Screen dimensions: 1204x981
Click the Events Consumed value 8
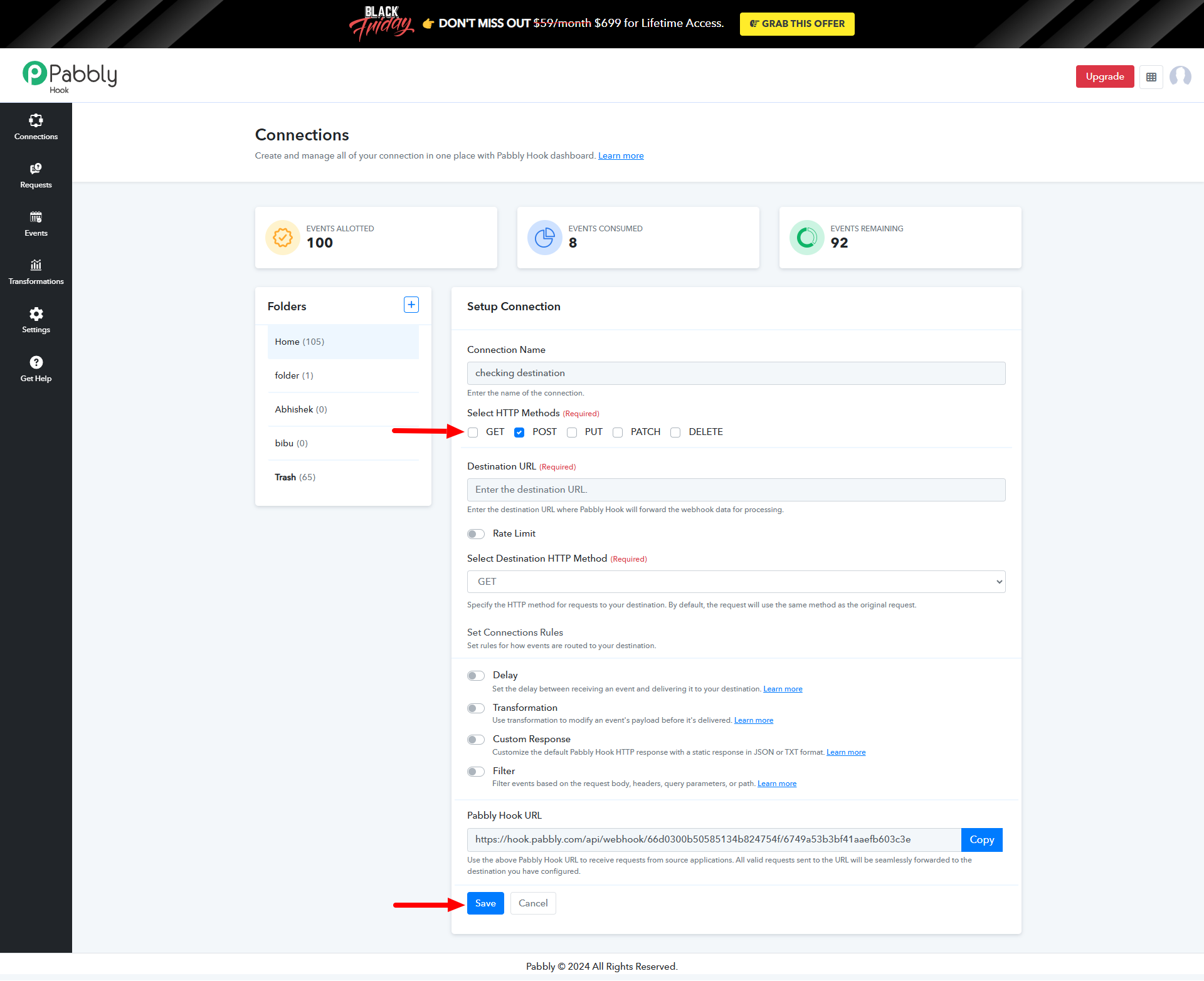[573, 243]
